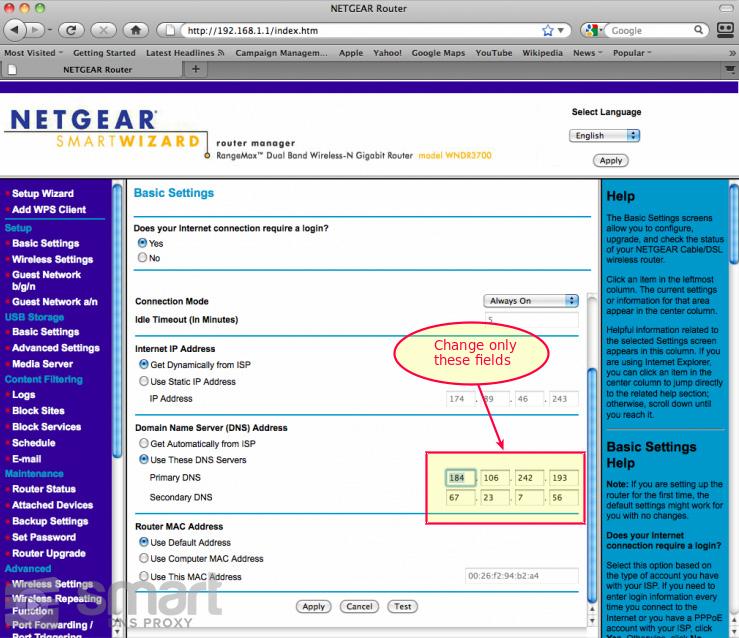Click the toolbar icon right of the search box
This screenshot has height=638, width=739.
(x=725, y=30)
